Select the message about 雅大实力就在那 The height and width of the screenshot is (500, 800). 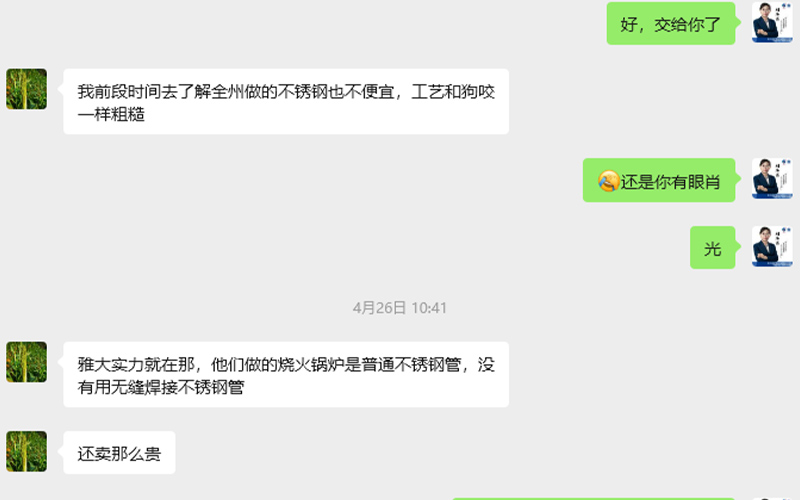tap(286, 374)
